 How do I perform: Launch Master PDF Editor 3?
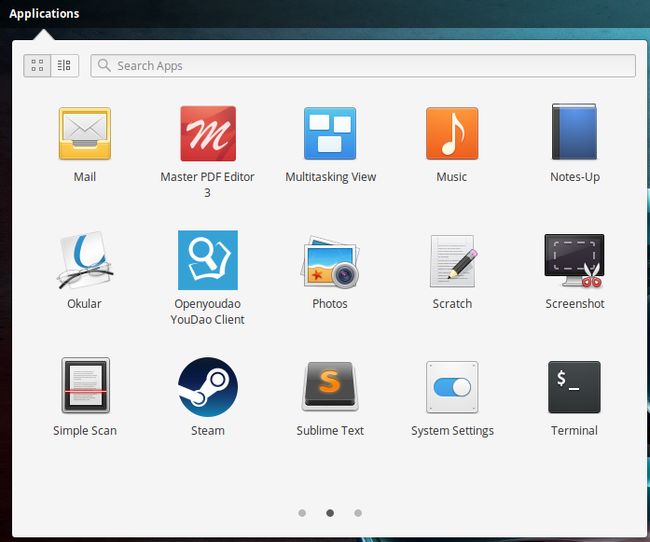click(208, 134)
